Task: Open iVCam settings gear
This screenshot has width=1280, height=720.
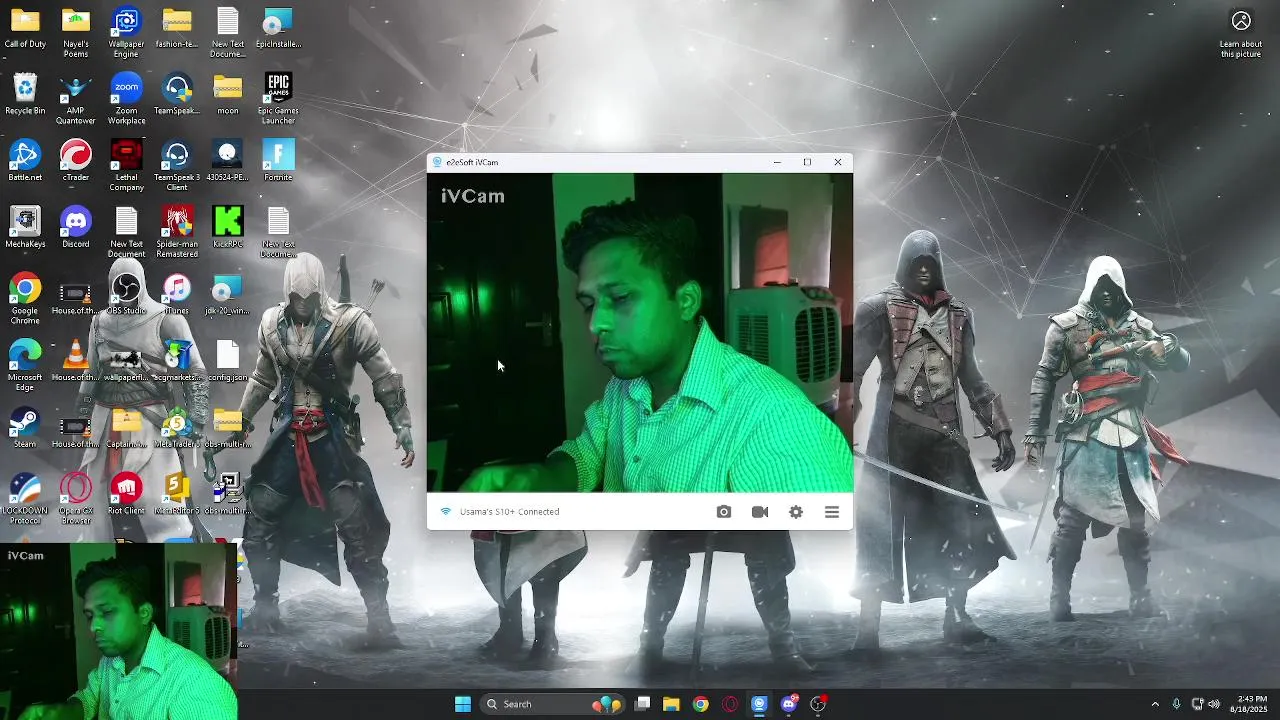Action: (796, 512)
